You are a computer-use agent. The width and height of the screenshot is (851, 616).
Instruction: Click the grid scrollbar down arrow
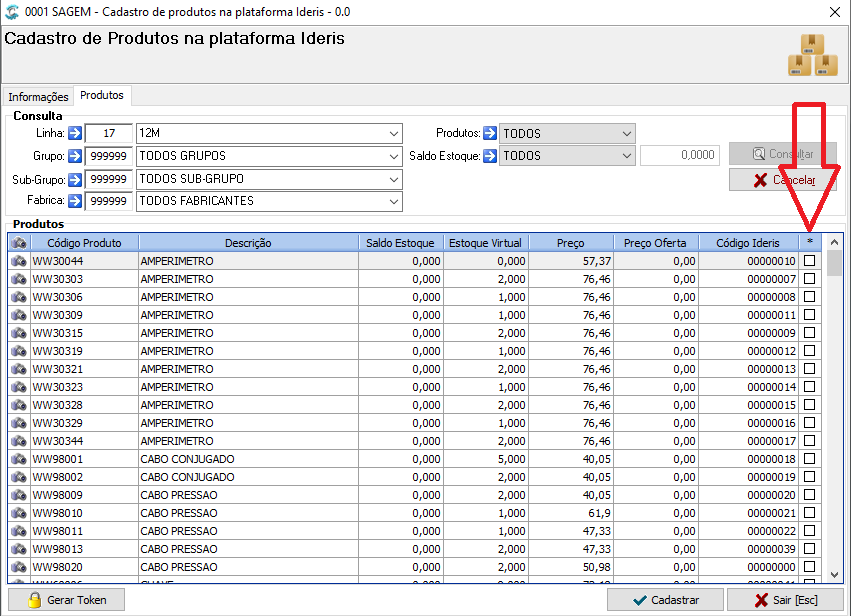834,575
